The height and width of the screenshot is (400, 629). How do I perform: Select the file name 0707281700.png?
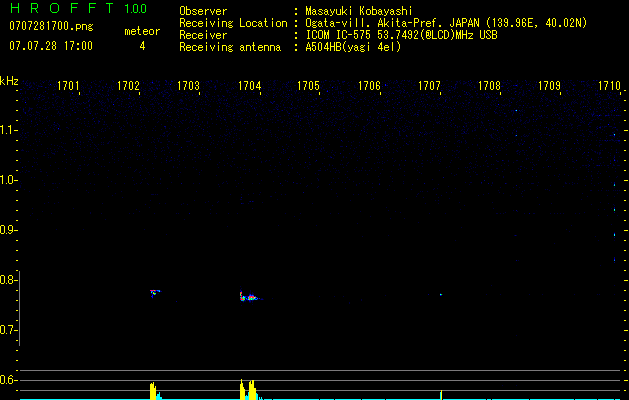(51, 26)
